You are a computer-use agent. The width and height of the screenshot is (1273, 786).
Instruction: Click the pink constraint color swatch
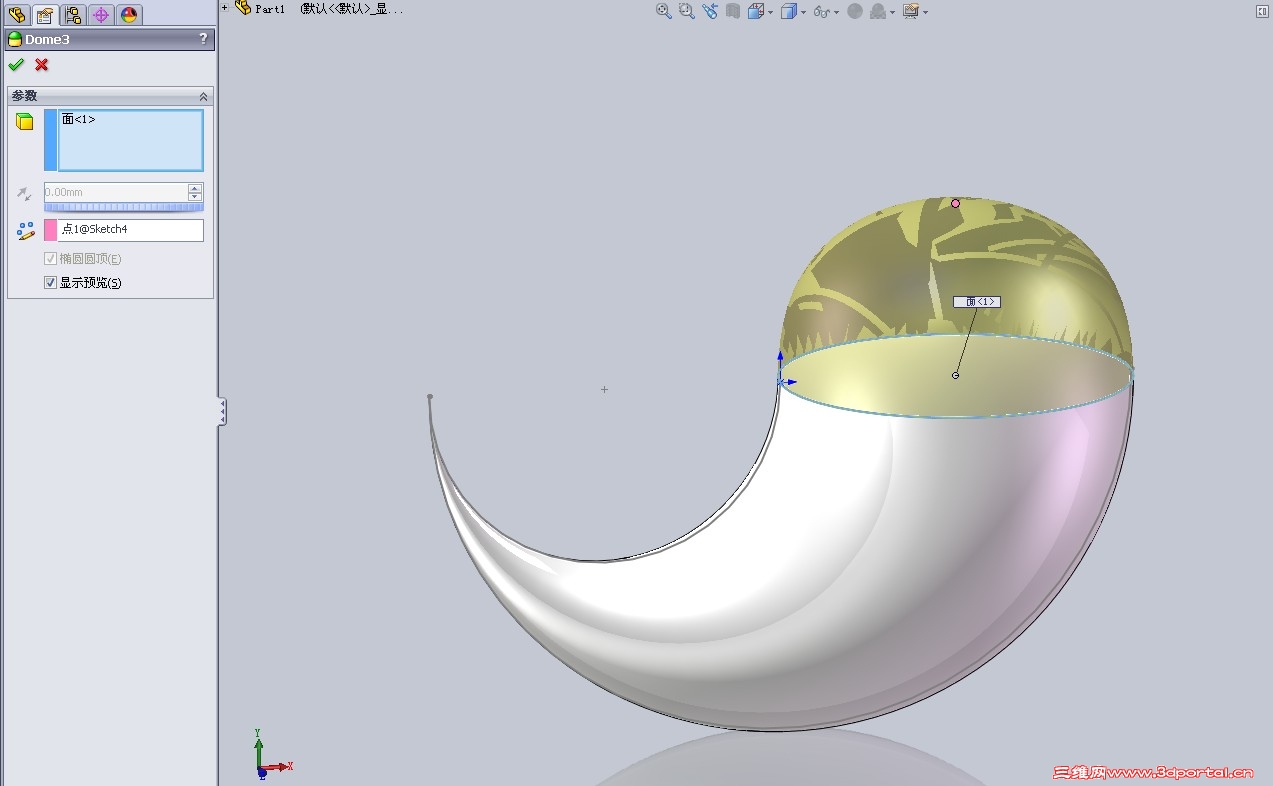51,230
